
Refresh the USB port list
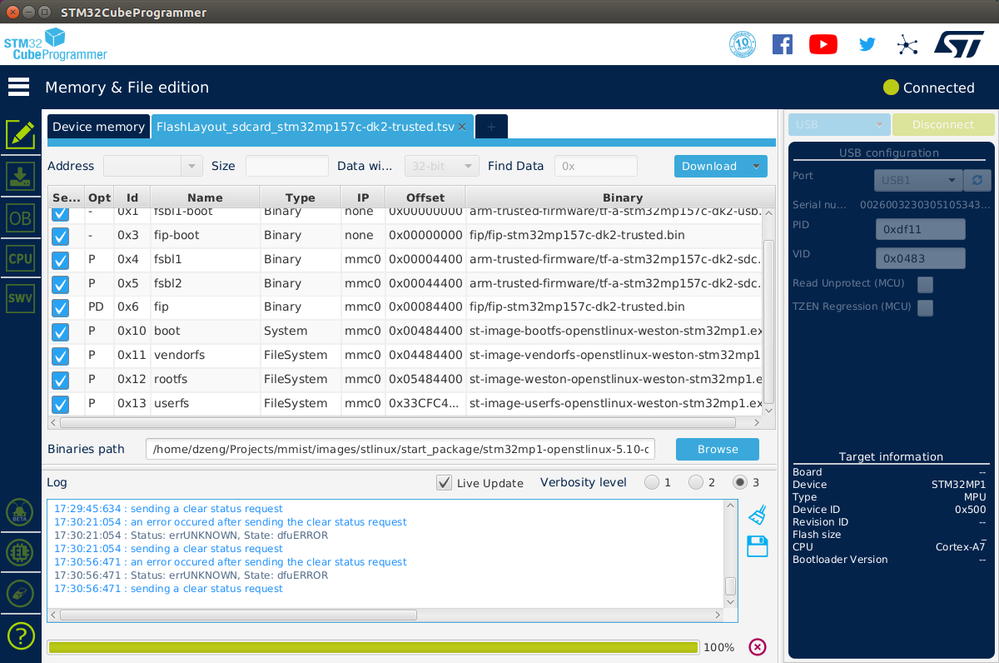click(x=977, y=180)
